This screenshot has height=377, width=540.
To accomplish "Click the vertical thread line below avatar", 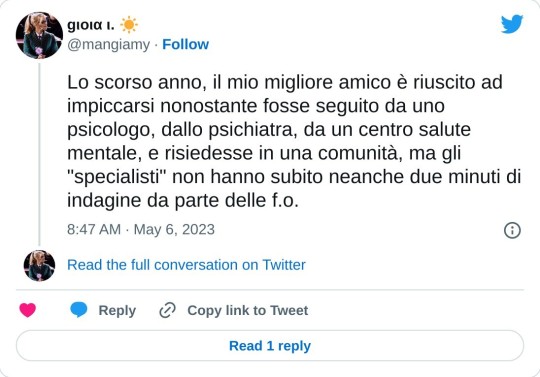I will [39, 154].
